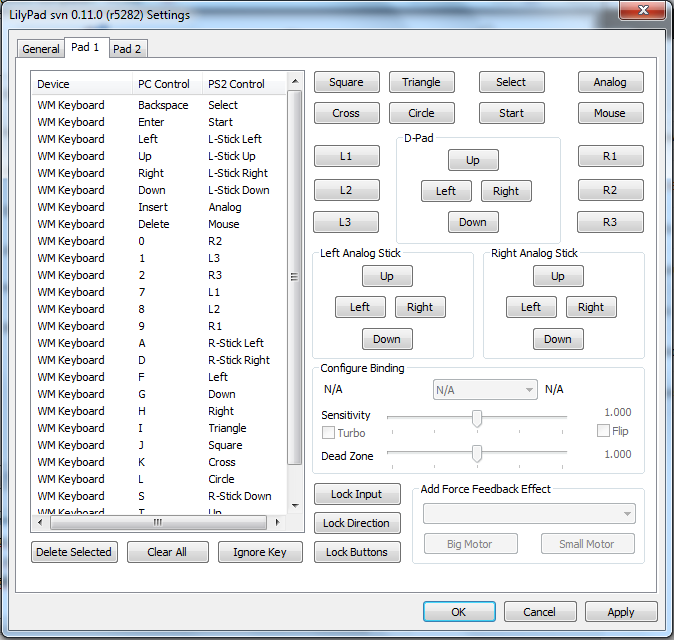Select the Enter to Start binding row
674x640 pixels.
159,122
